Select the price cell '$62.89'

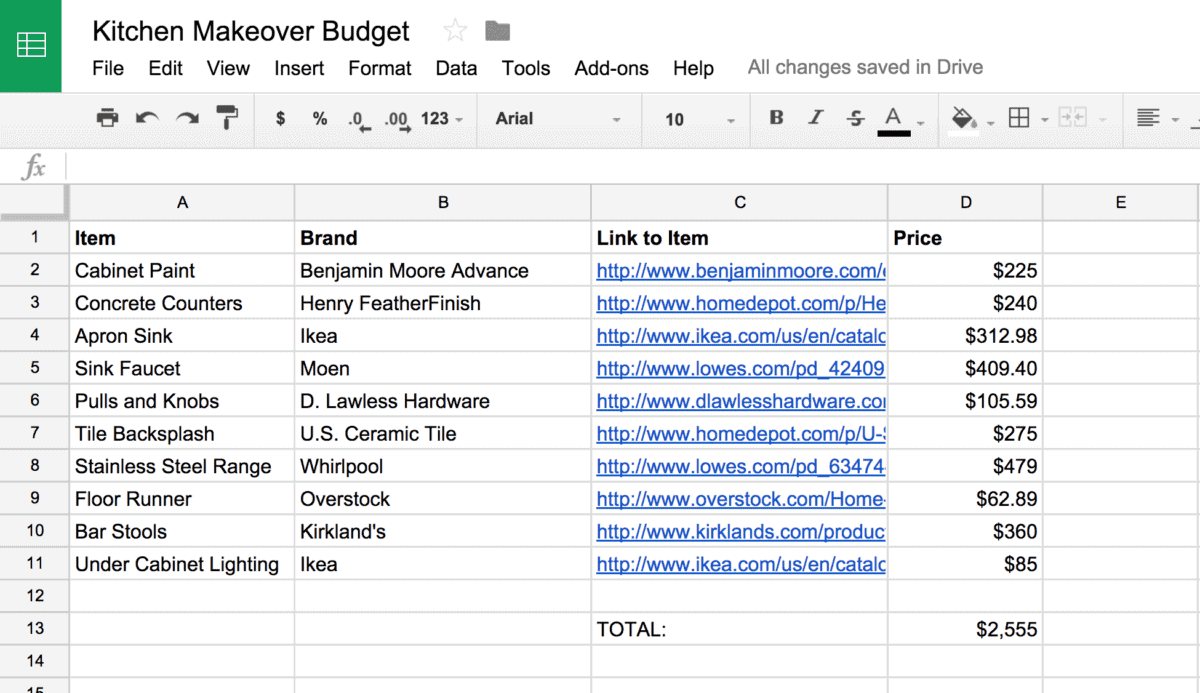point(966,499)
